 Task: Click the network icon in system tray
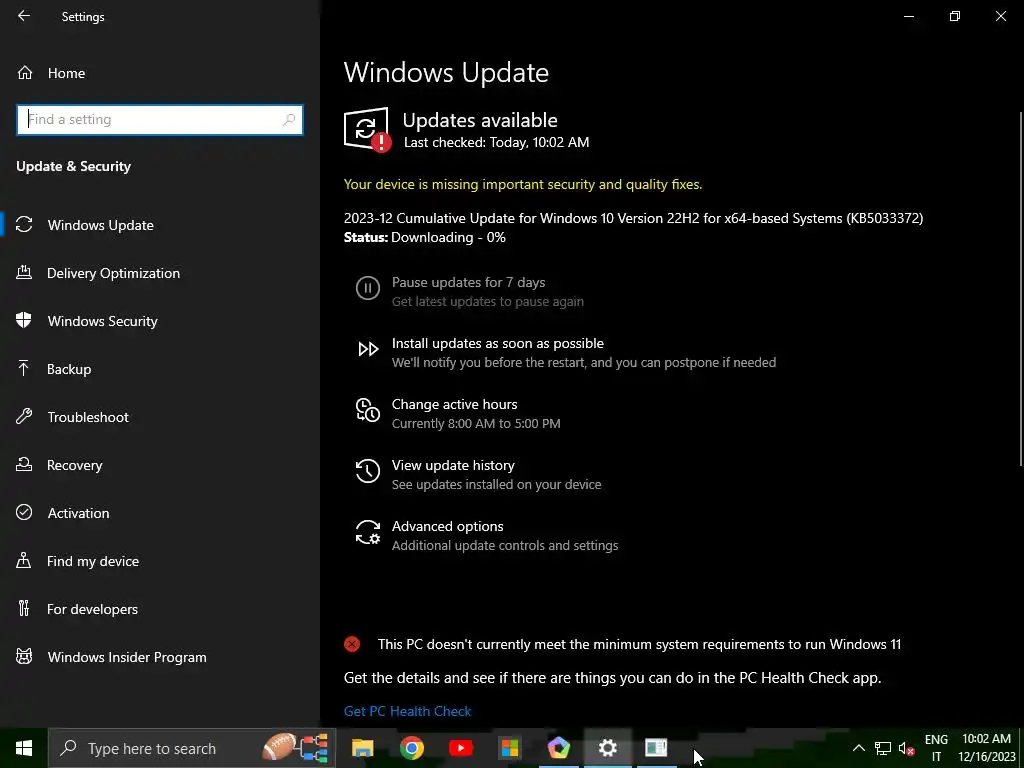pos(883,748)
